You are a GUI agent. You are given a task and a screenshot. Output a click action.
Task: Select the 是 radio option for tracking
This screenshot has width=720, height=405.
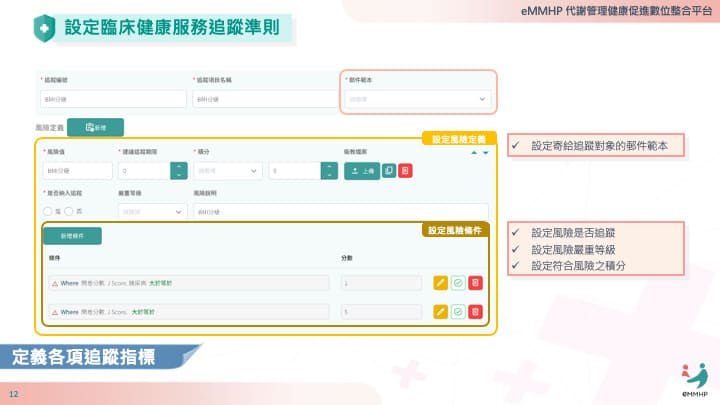pyautogui.click(x=47, y=211)
